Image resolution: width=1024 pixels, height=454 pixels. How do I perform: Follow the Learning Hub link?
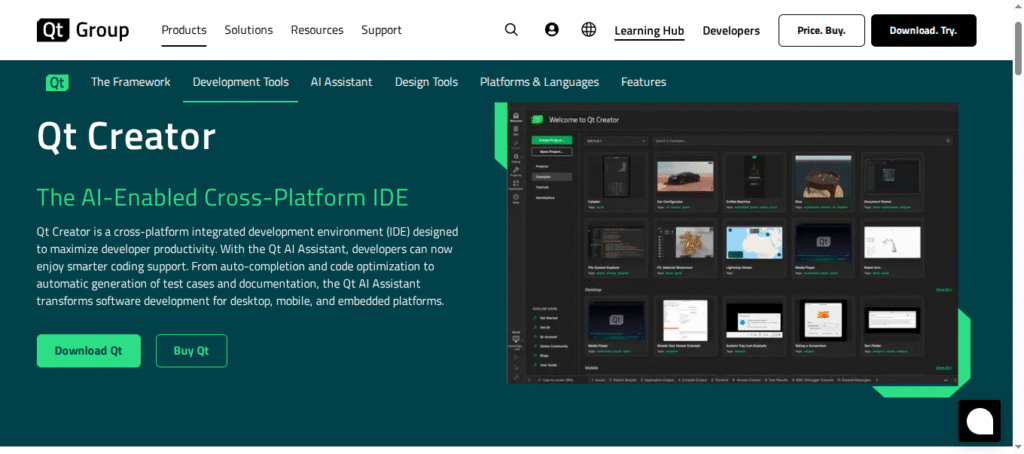[x=649, y=31]
